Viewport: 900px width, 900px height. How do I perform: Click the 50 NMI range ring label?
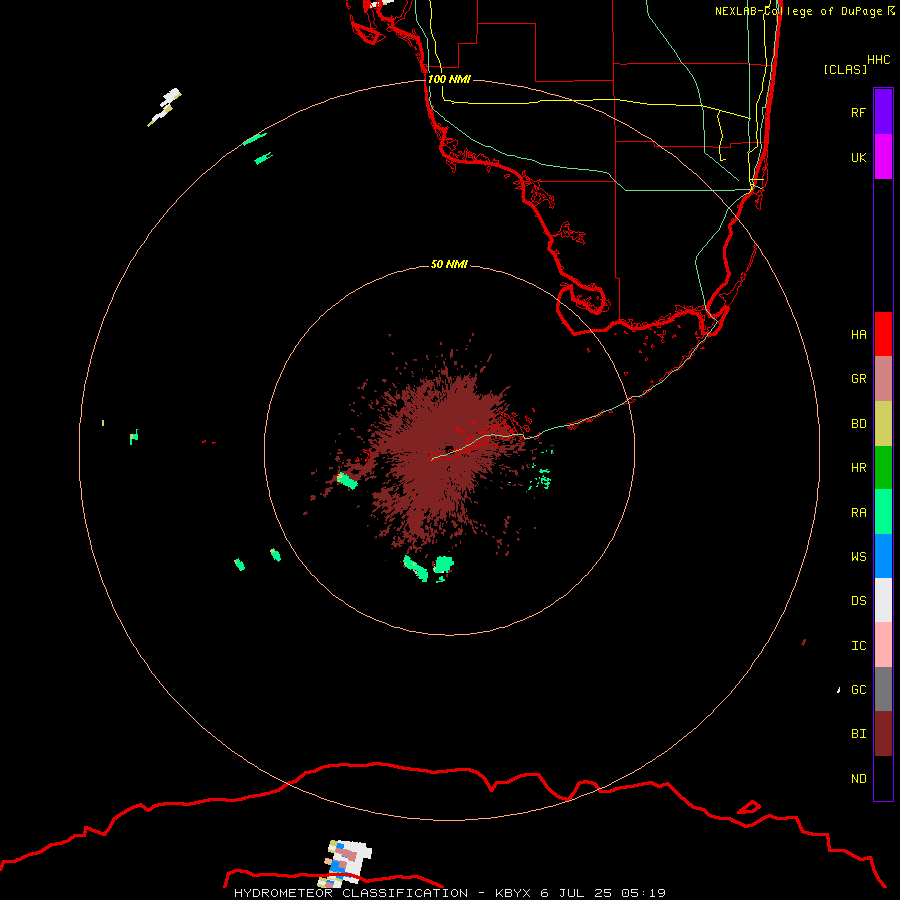tap(449, 264)
